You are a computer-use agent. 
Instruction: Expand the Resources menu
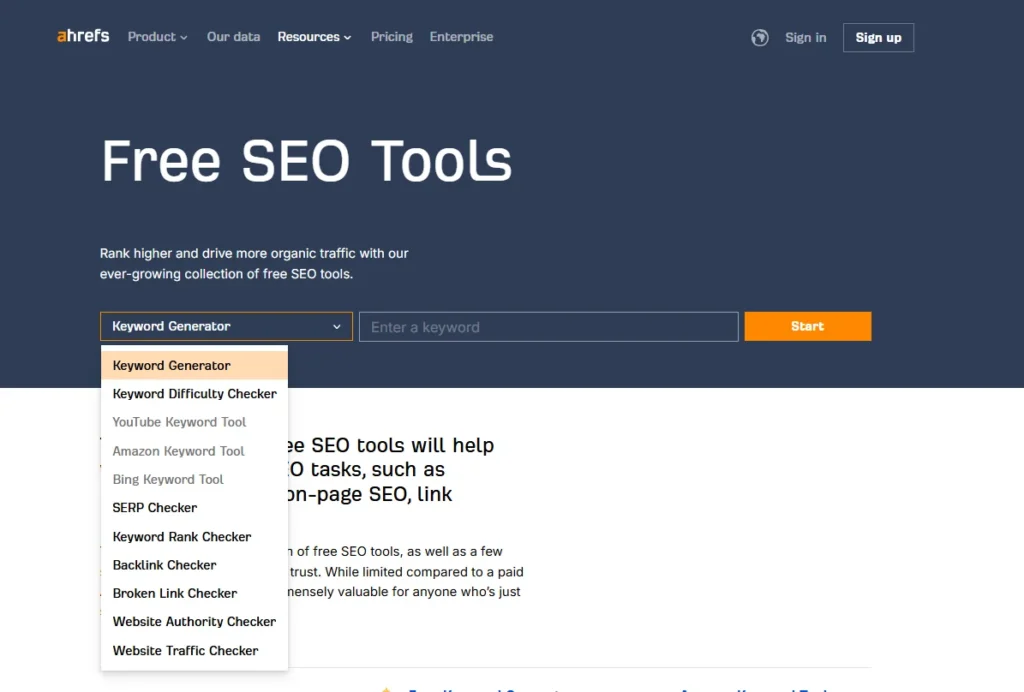pyautogui.click(x=314, y=37)
